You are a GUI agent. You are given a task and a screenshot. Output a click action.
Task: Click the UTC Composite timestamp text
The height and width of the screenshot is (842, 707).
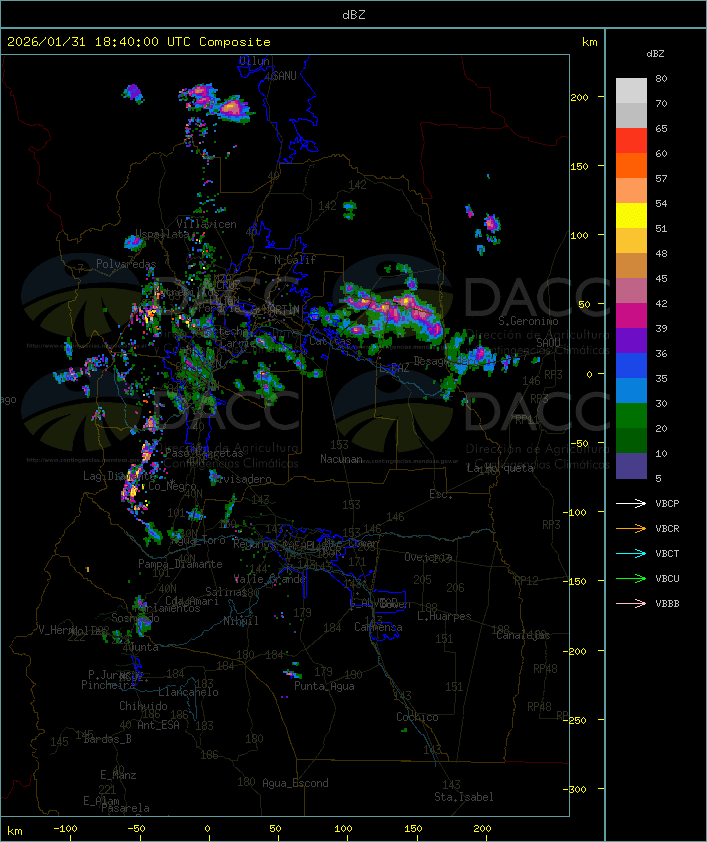pos(139,42)
